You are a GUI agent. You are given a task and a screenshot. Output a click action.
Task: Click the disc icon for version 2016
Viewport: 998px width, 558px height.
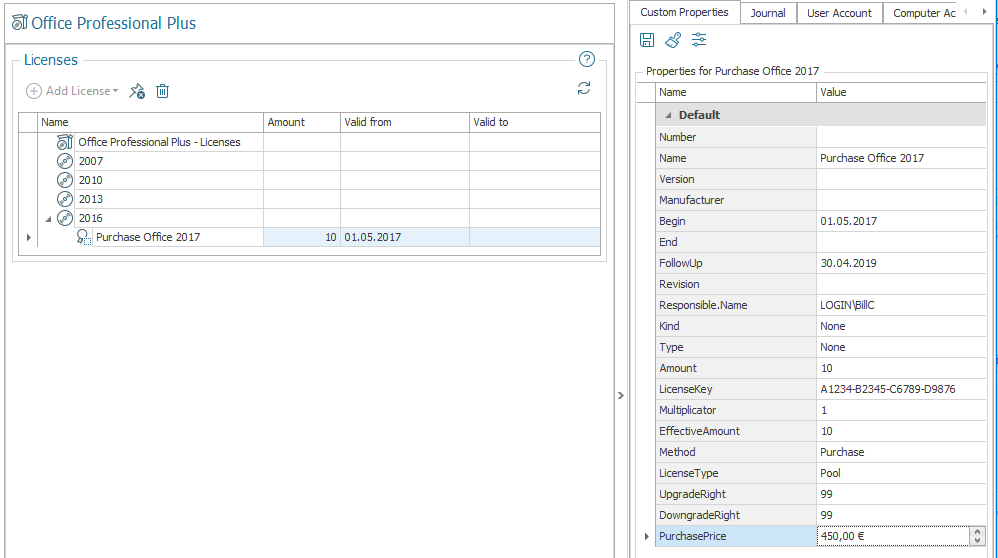click(x=64, y=218)
